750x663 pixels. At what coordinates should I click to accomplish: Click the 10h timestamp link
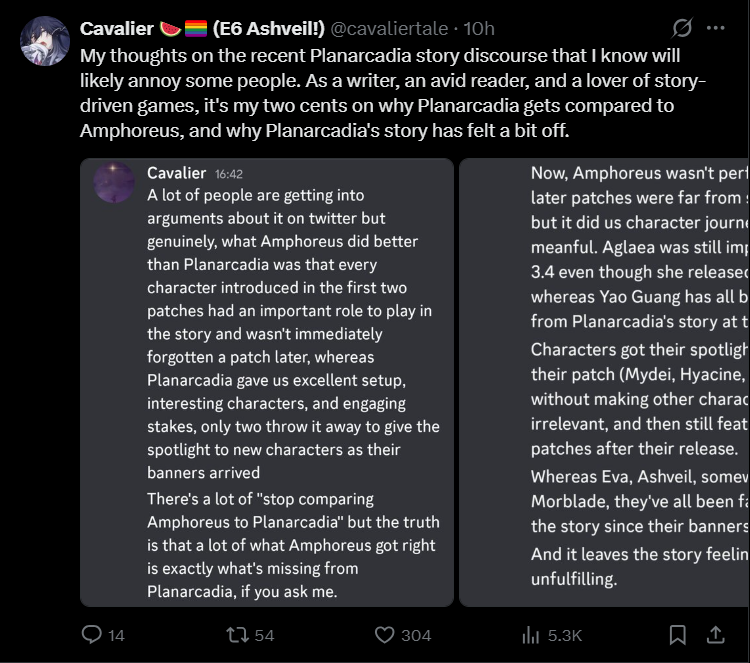(479, 29)
